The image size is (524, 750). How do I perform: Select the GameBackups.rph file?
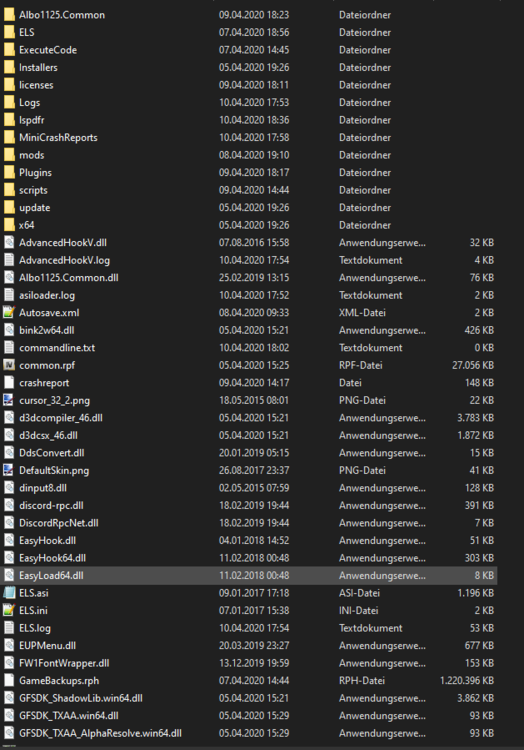click(x=59, y=681)
